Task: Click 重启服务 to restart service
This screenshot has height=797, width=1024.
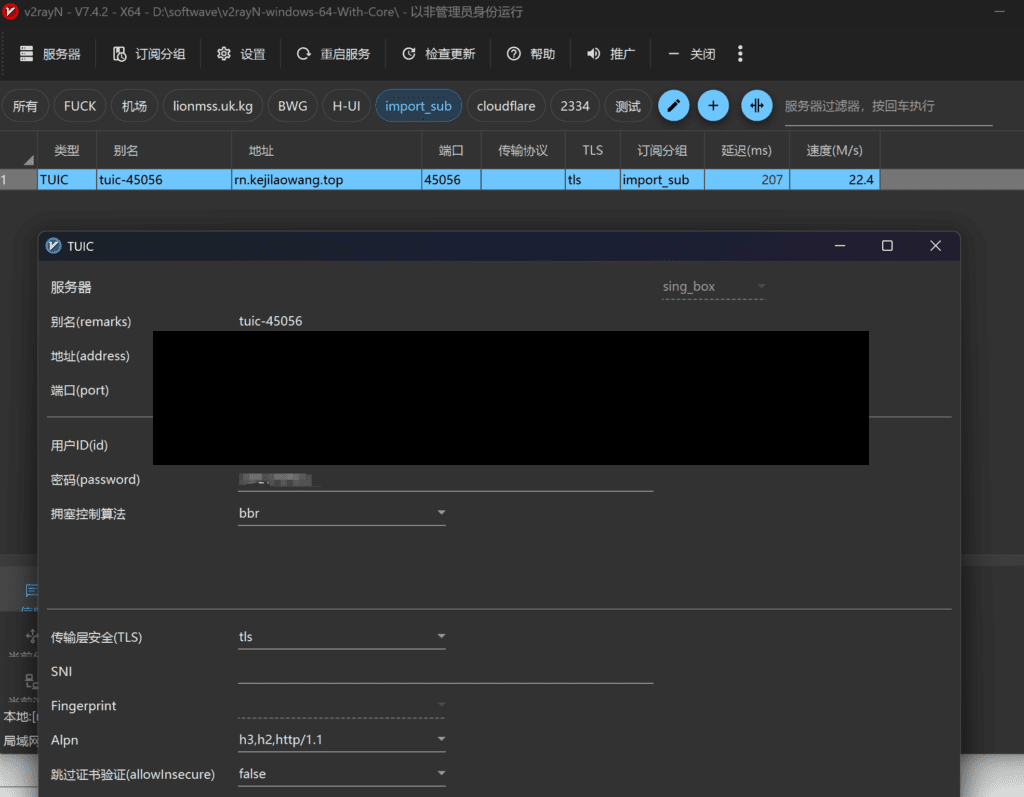Action: click(x=333, y=54)
